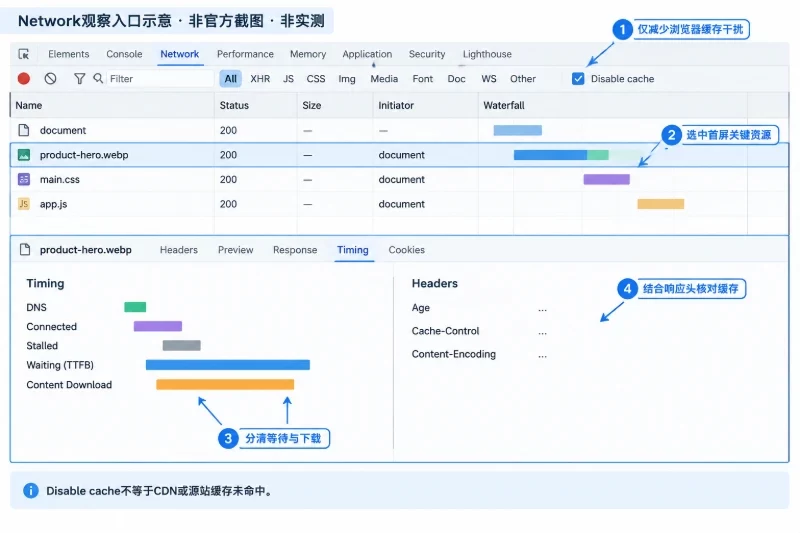Select the main.css request row
800x533 pixels.
pyautogui.click(x=399, y=179)
